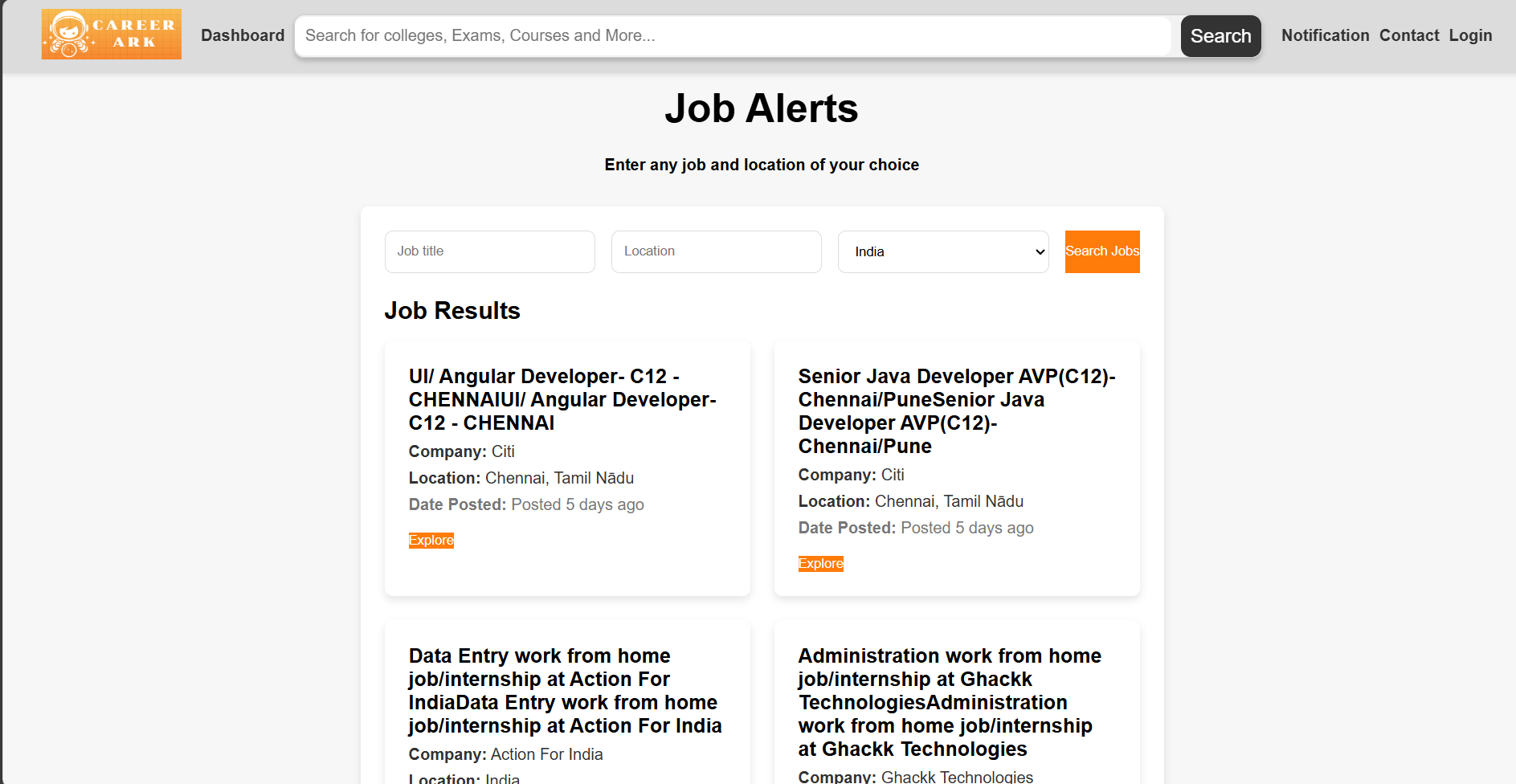Viewport: 1516px width, 784px height.
Task: Expand the India country dropdown
Action: click(943, 251)
